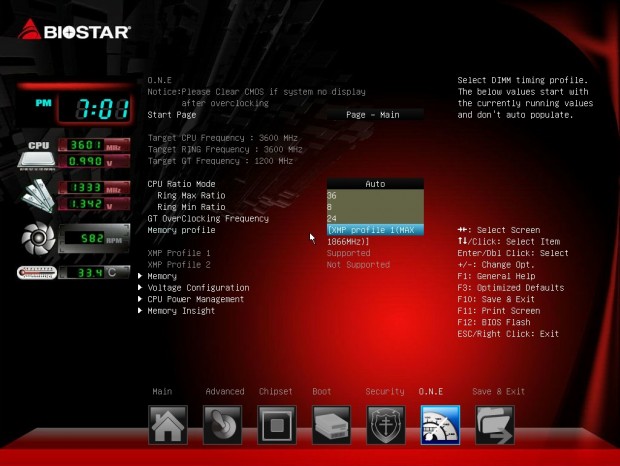Click the memory frequency 1333 MHz readout
The height and width of the screenshot is (466, 620).
coord(94,187)
